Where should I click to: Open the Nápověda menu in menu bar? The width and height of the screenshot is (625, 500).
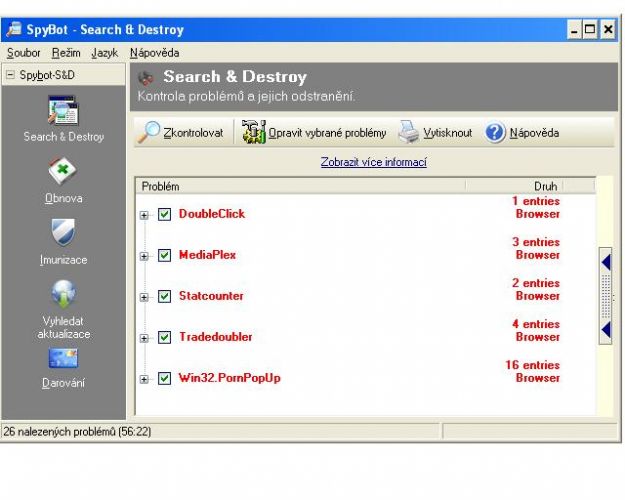154,53
